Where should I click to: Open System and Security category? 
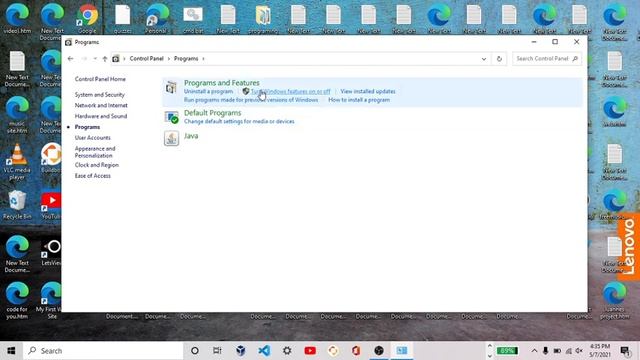click(100, 95)
